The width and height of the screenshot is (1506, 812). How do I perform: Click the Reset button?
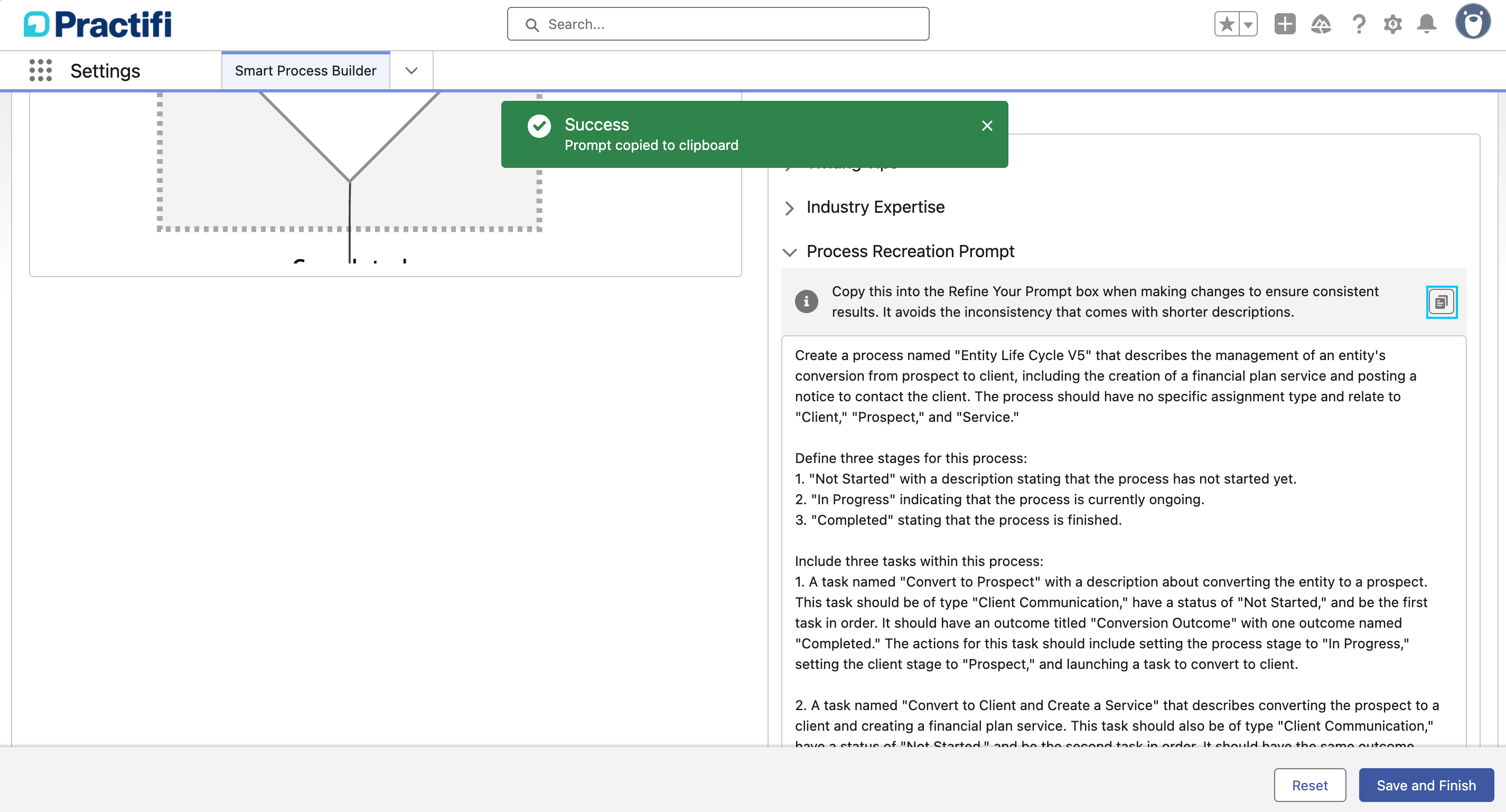pyautogui.click(x=1309, y=785)
